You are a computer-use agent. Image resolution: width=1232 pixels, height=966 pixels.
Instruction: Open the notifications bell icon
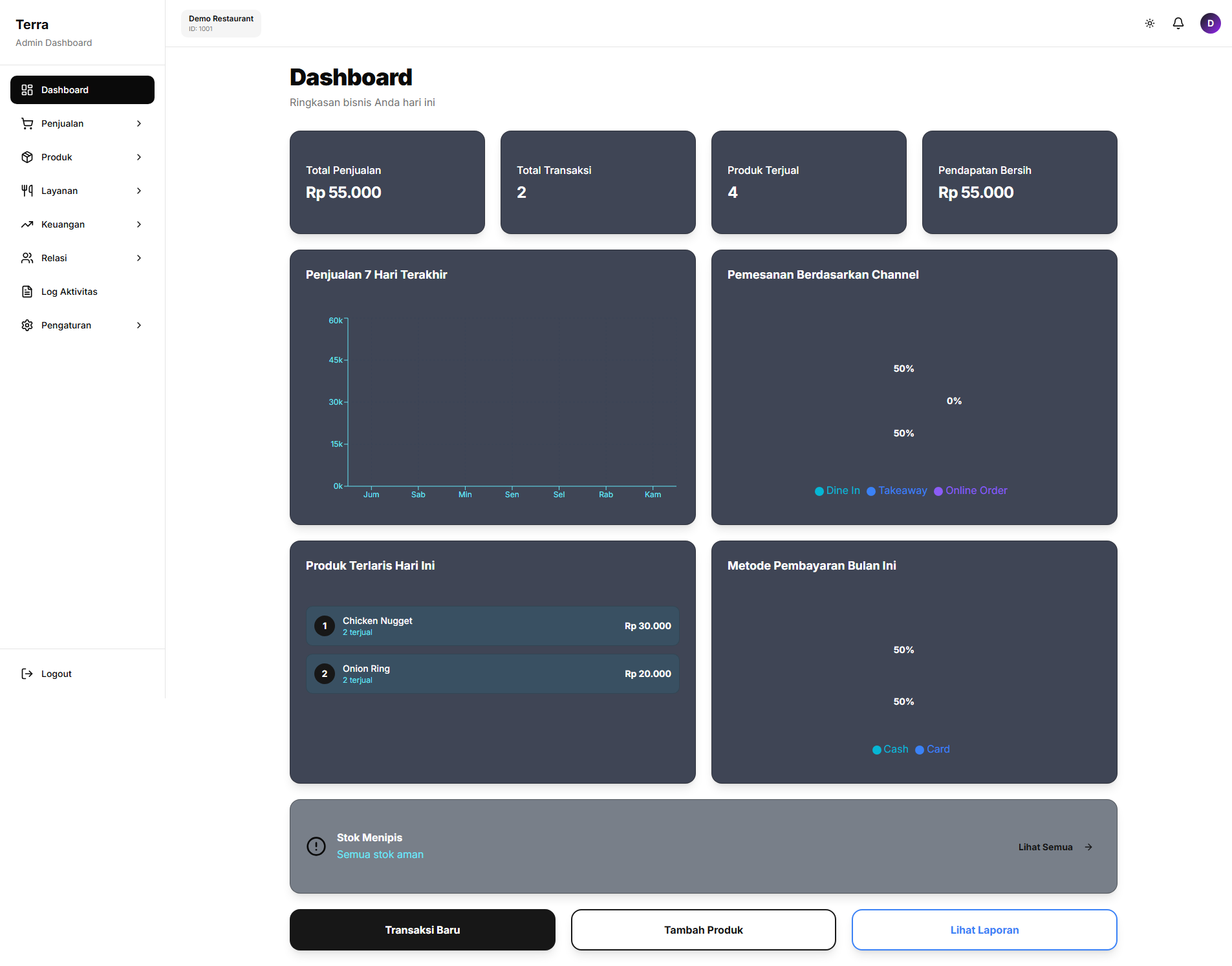click(x=1178, y=23)
